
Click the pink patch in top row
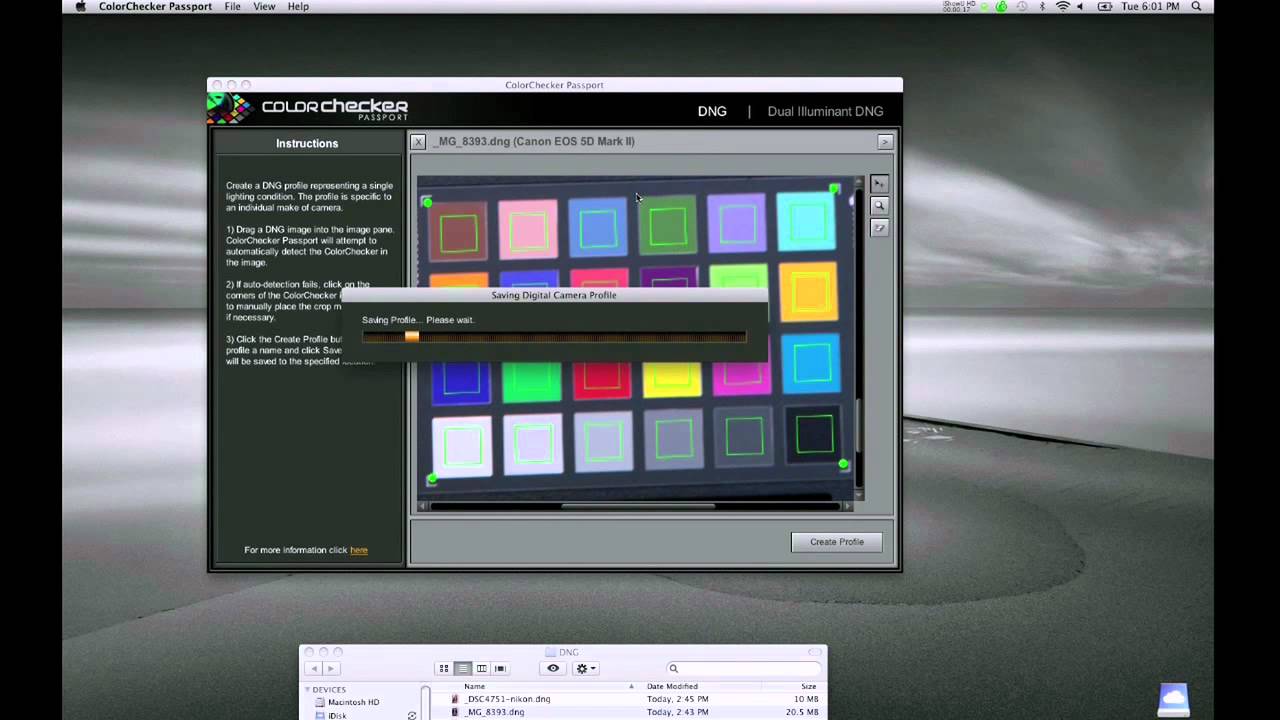pyautogui.click(x=528, y=229)
